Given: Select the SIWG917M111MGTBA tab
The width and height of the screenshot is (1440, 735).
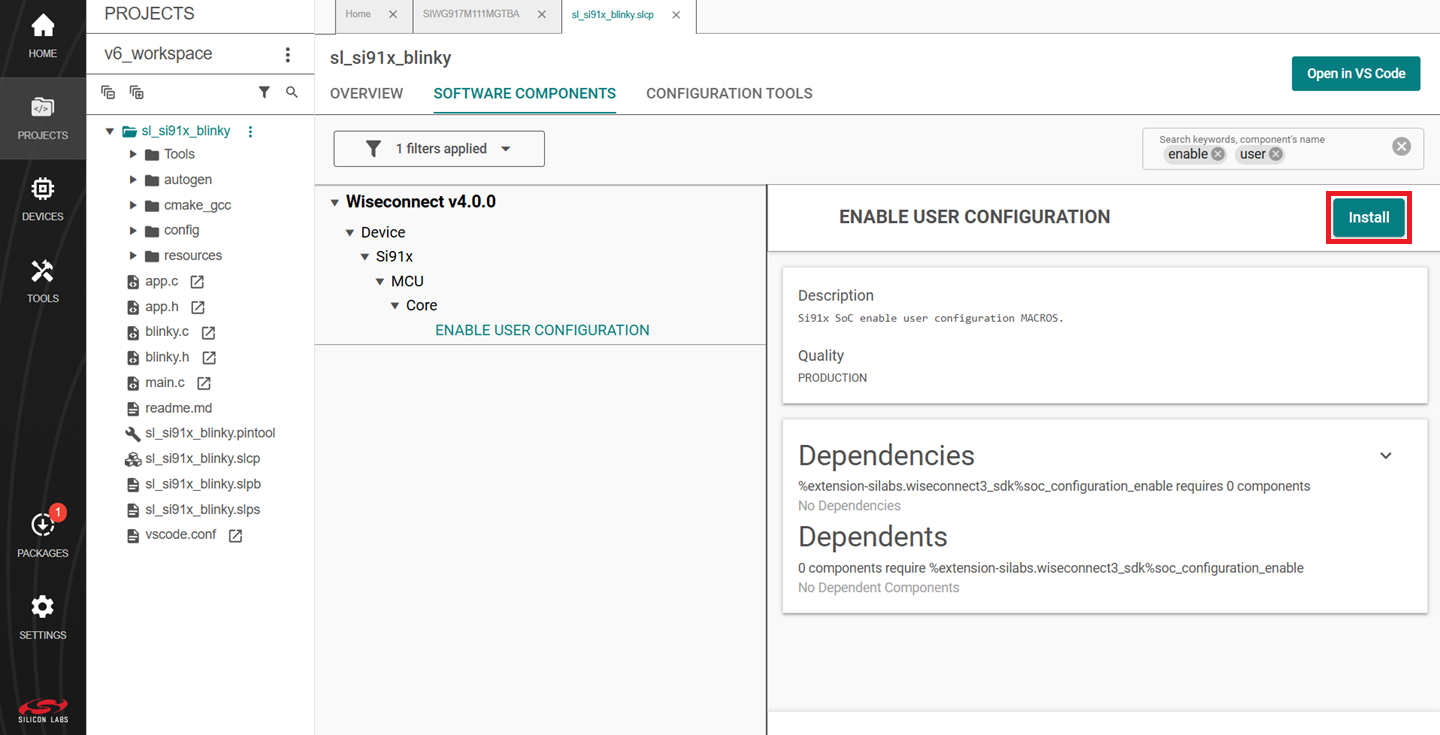Looking at the screenshot, I should coord(470,14).
